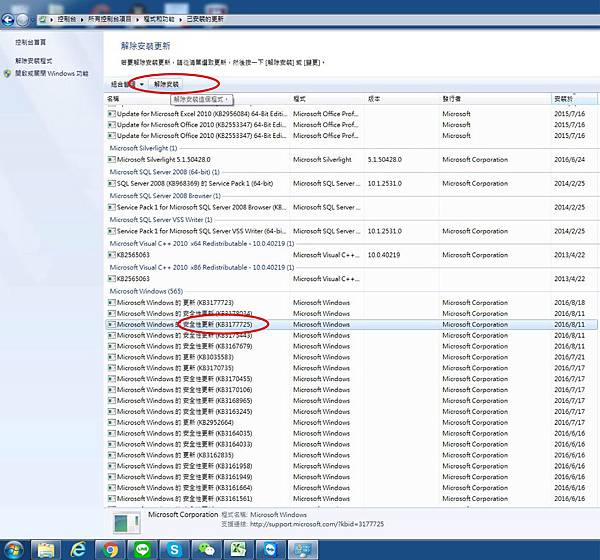Open the support.microsoft.com kbid=3177725 link
The height and width of the screenshot is (560, 600).
click(317, 524)
